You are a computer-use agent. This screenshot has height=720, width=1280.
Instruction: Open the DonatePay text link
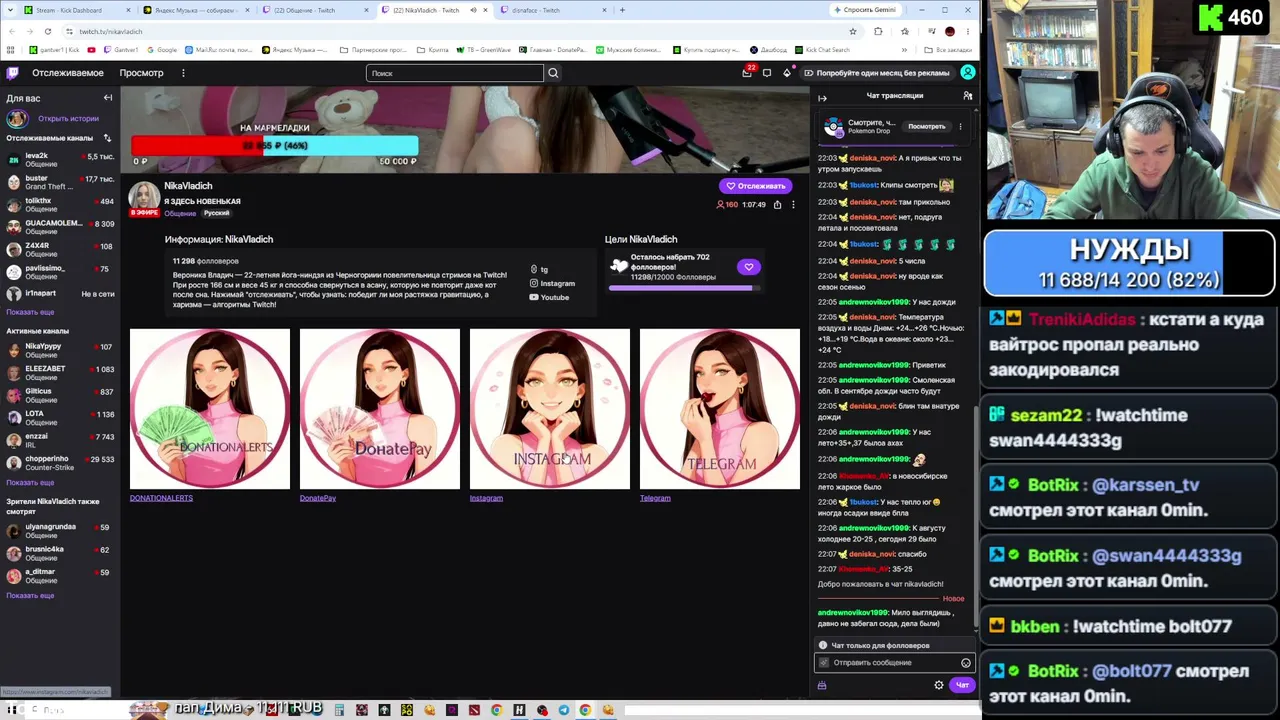[318, 498]
